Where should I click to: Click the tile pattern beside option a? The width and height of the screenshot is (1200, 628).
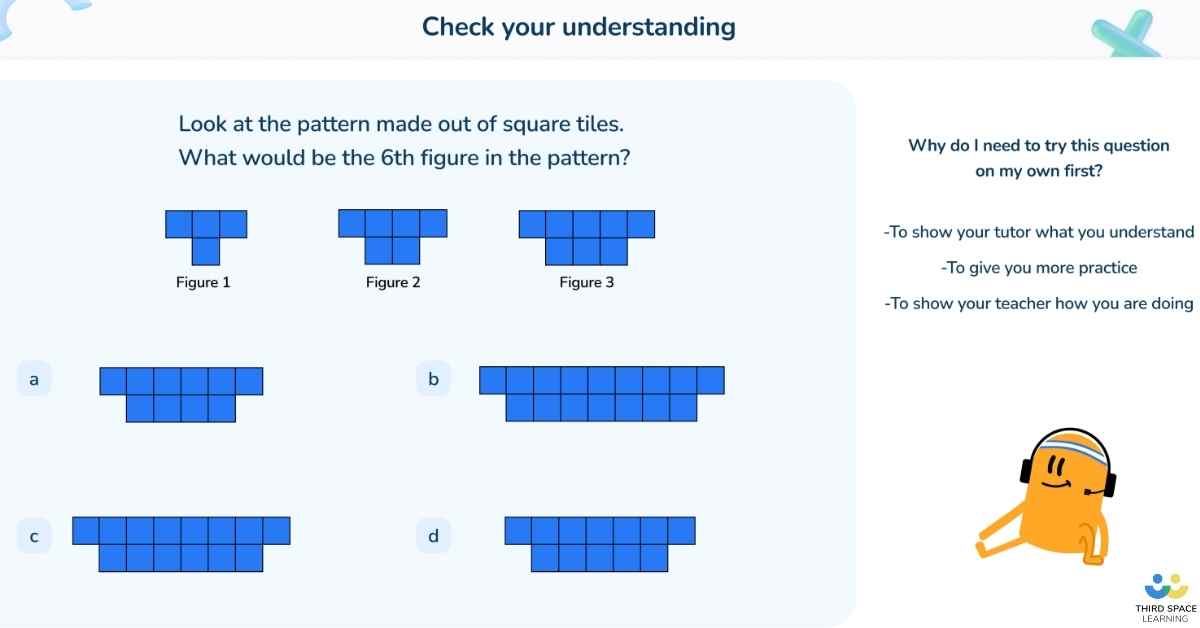[x=181, y=394]
